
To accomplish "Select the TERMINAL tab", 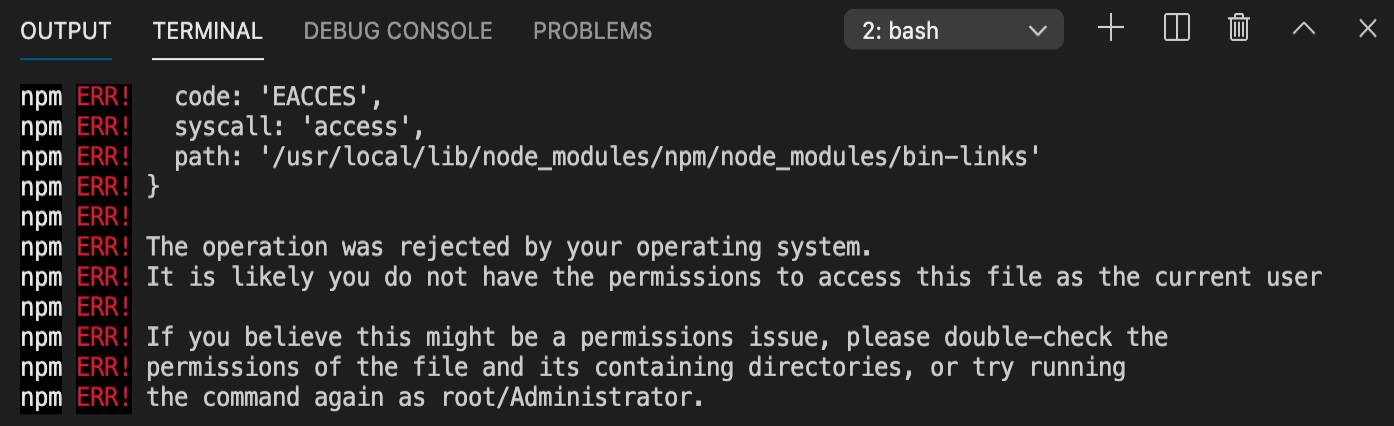I will coord(208,31).
